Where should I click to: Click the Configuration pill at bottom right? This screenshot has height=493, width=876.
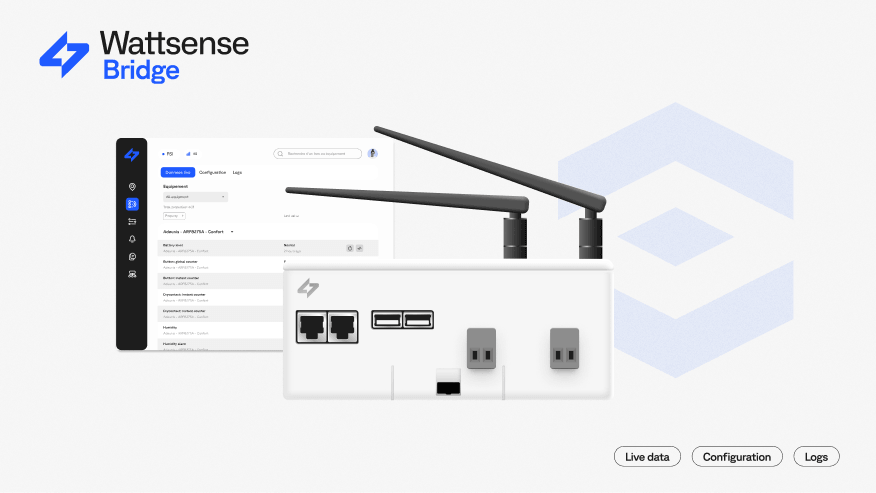point(737,456)
